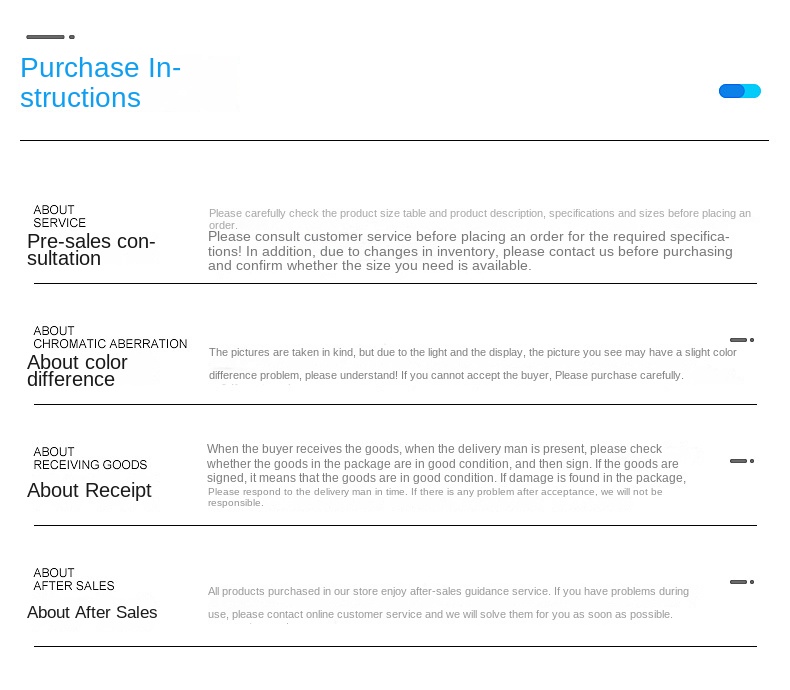790x690 pixels.
Task: Click the after-sales guidance service paragraph
Action: pyautogui.click(x=448, y=603)
